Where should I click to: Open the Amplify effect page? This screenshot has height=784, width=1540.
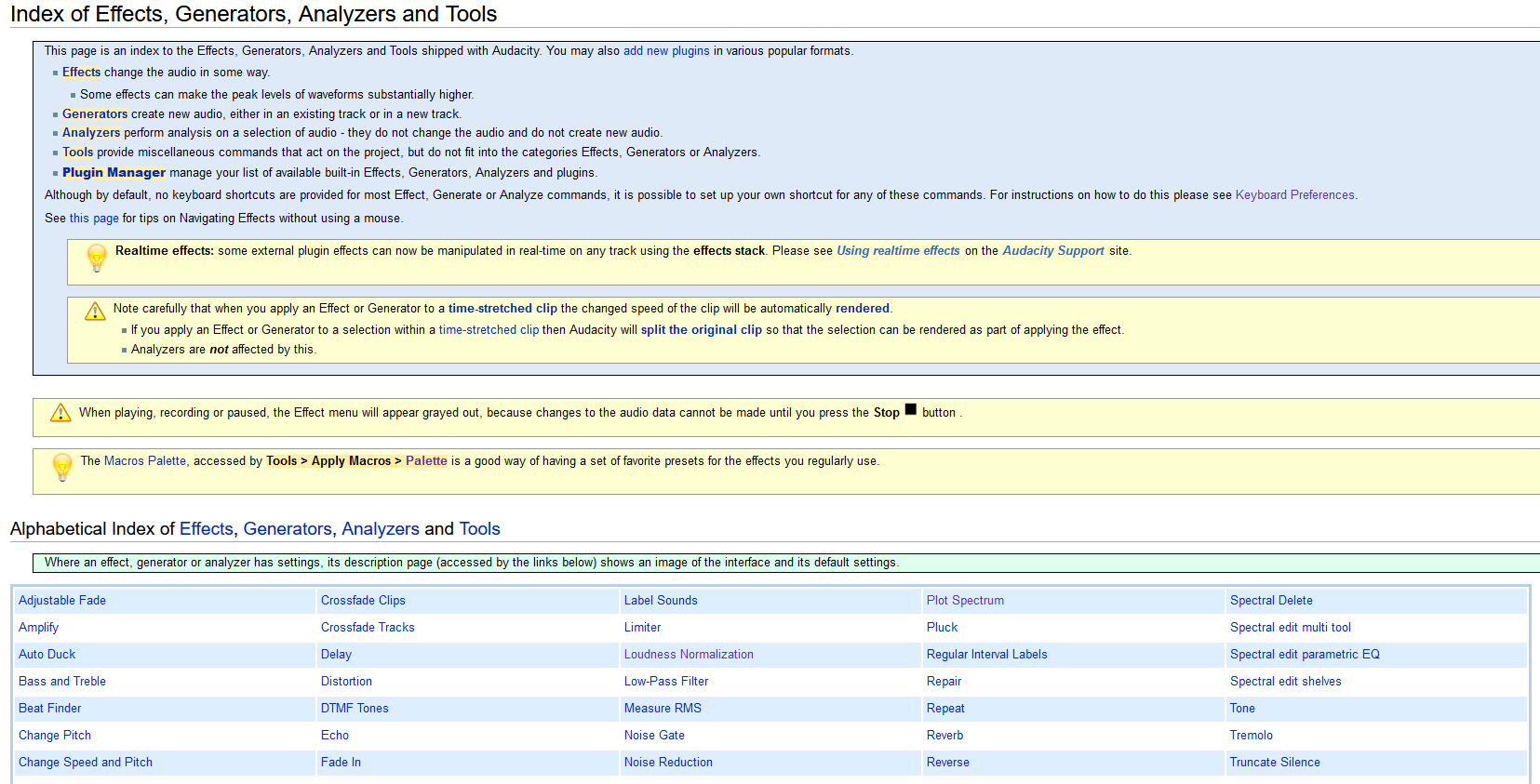pos(38,628)
